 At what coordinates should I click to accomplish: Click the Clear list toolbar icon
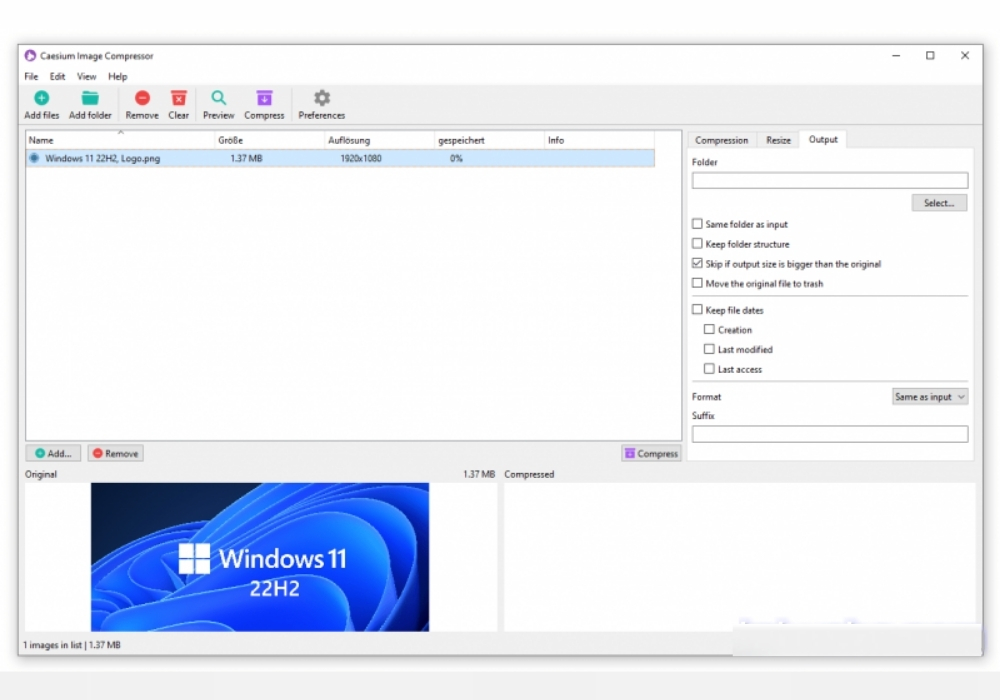pos(179,98)
